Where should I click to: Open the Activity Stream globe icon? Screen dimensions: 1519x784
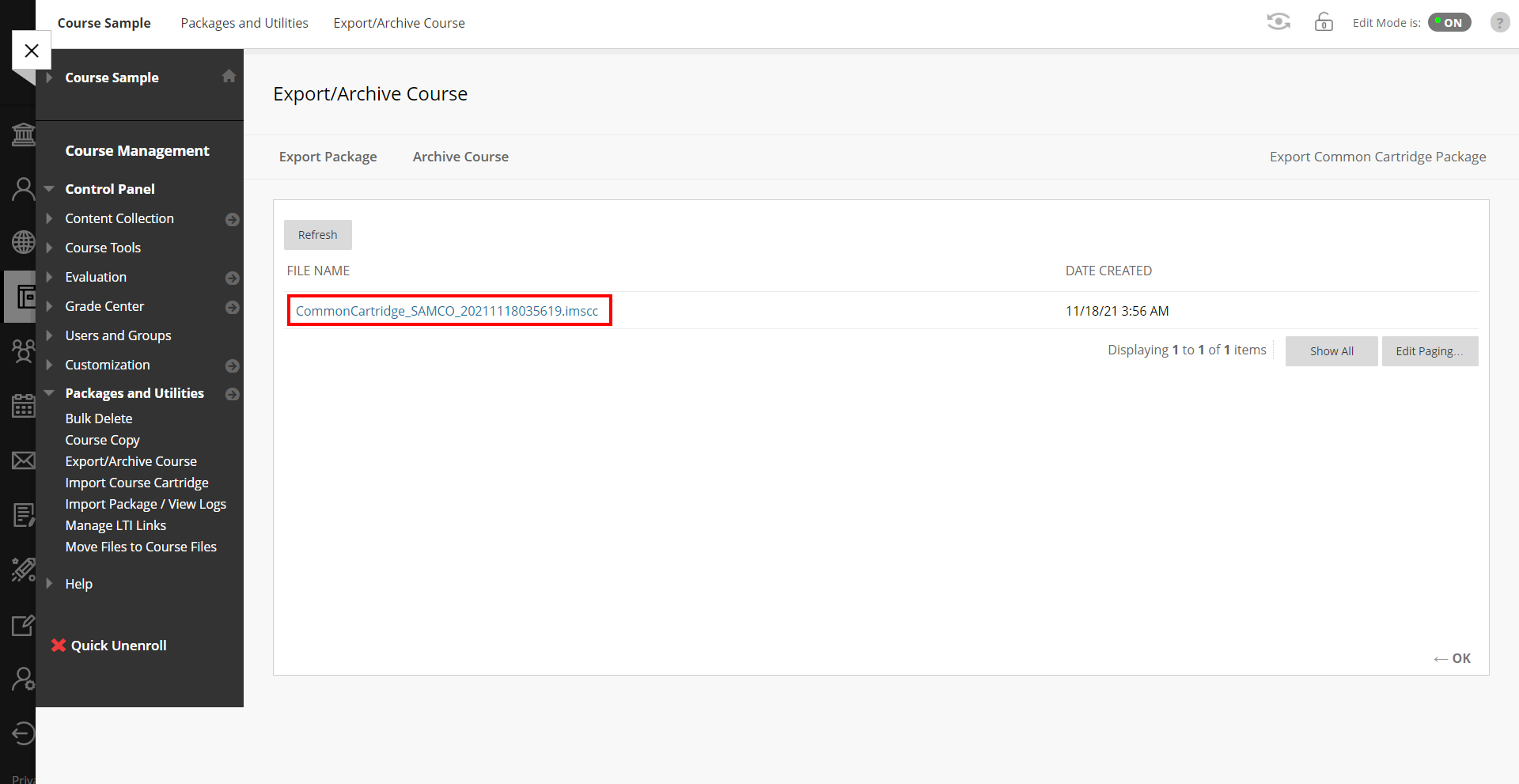click(23, 242)
